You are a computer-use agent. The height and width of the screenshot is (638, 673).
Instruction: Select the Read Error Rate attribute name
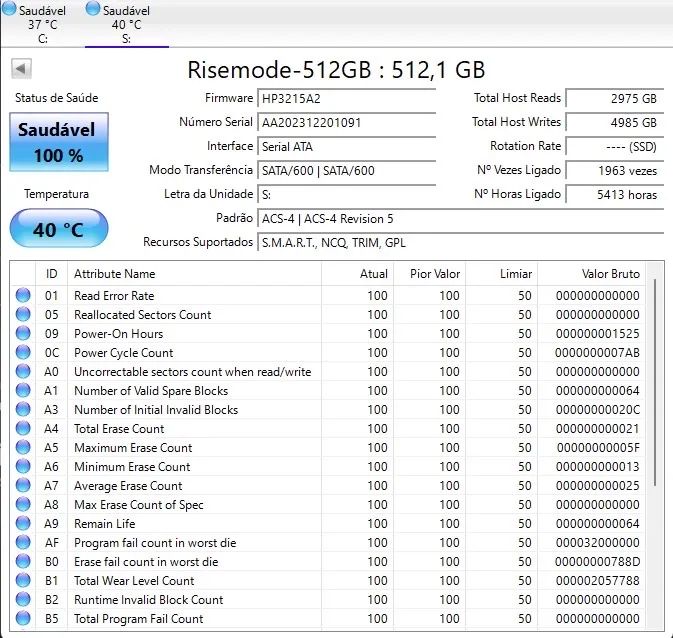pos(114,296)
